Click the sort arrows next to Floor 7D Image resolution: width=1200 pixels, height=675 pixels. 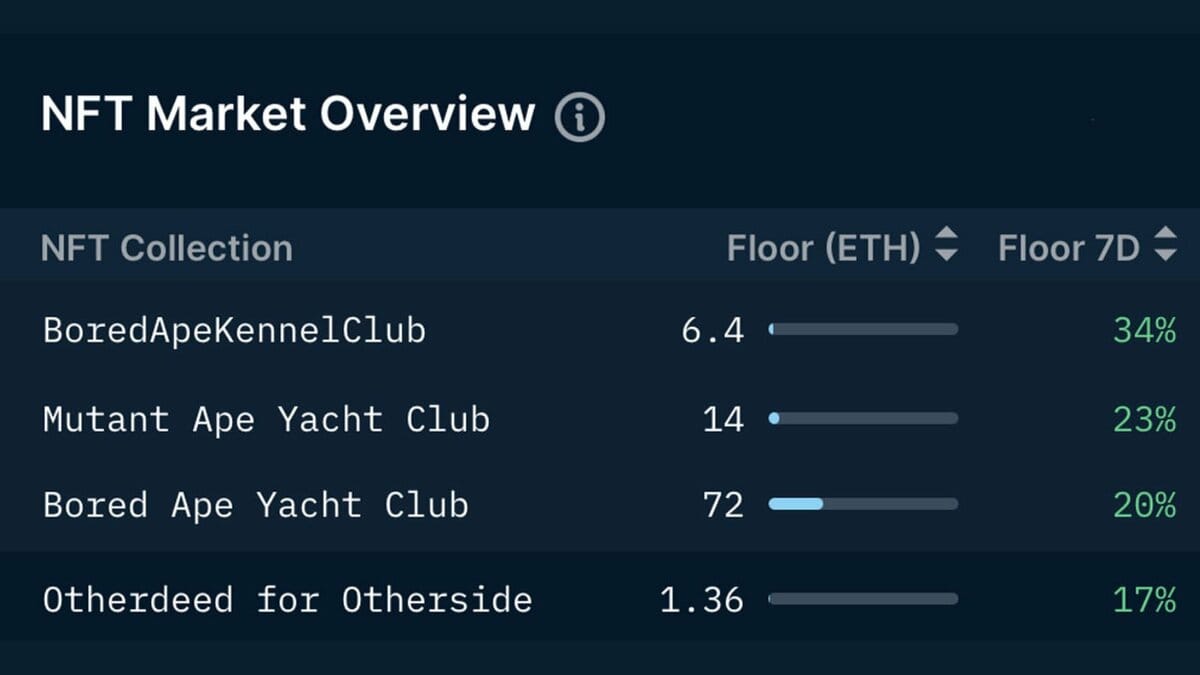pos(1165,245)
